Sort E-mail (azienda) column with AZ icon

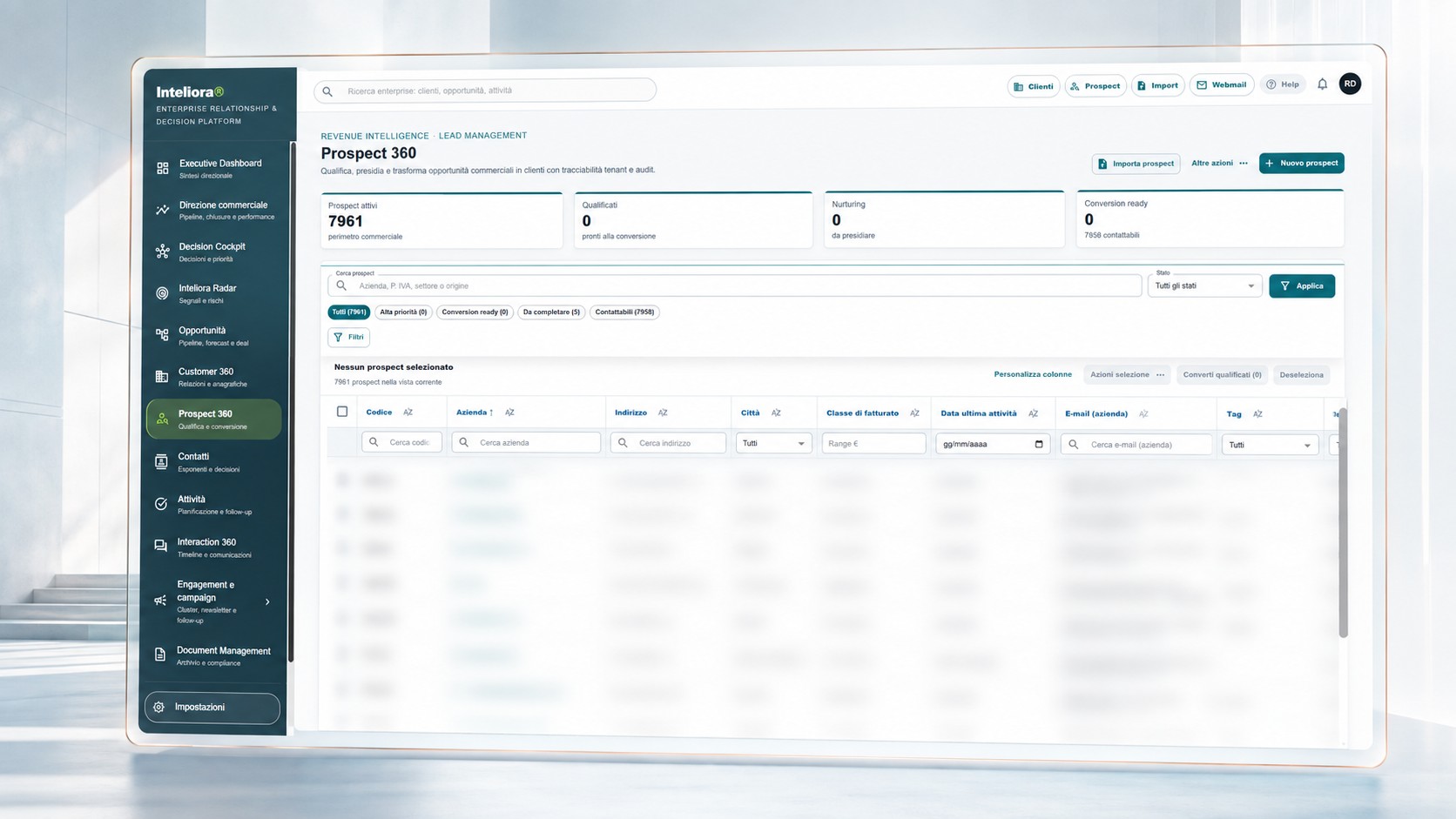(1143, 413)
